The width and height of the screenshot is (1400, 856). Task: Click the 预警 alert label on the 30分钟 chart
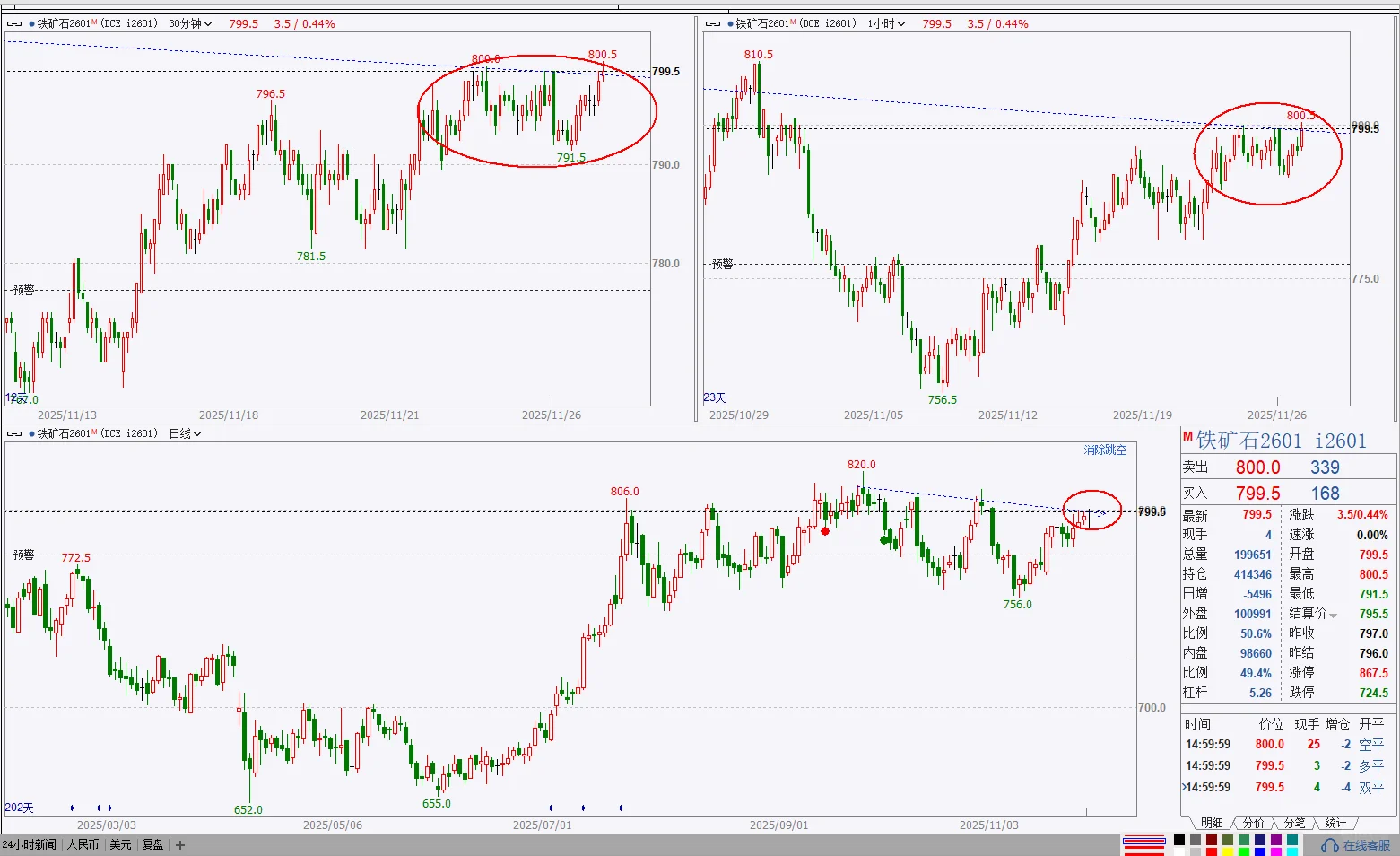24,291
